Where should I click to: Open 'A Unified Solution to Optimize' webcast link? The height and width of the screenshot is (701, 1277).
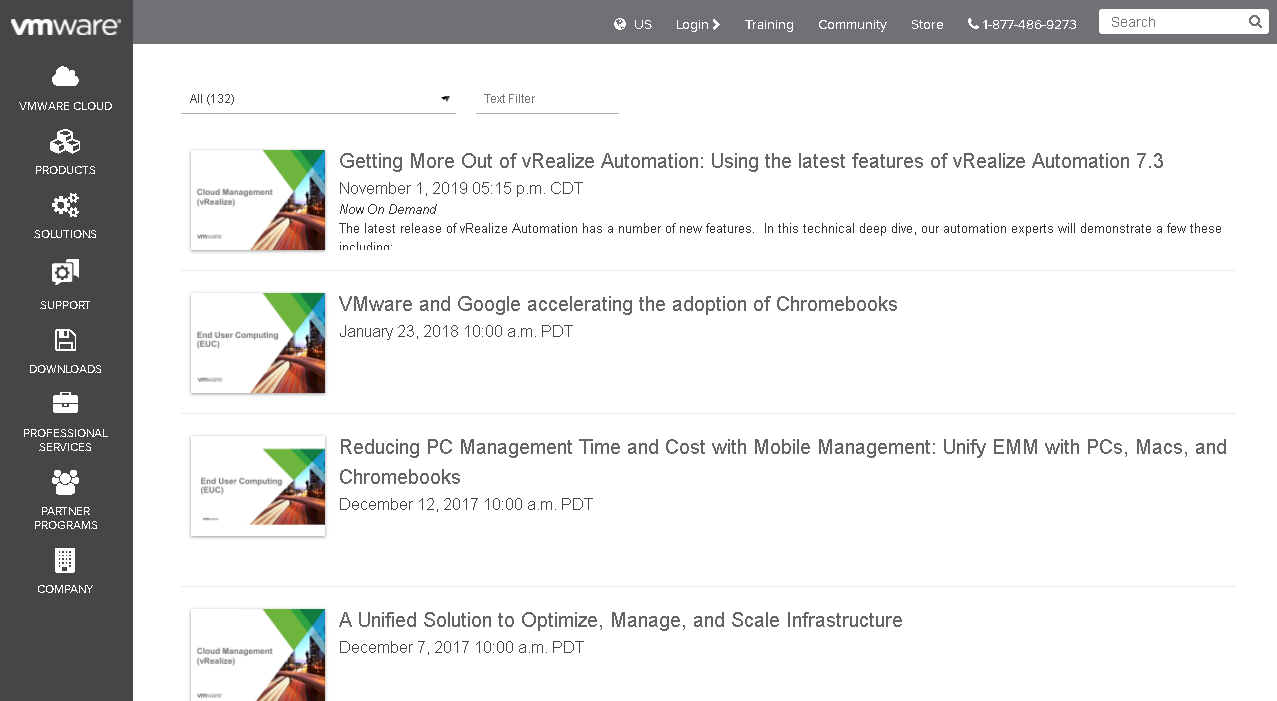[x=620, y=620]
